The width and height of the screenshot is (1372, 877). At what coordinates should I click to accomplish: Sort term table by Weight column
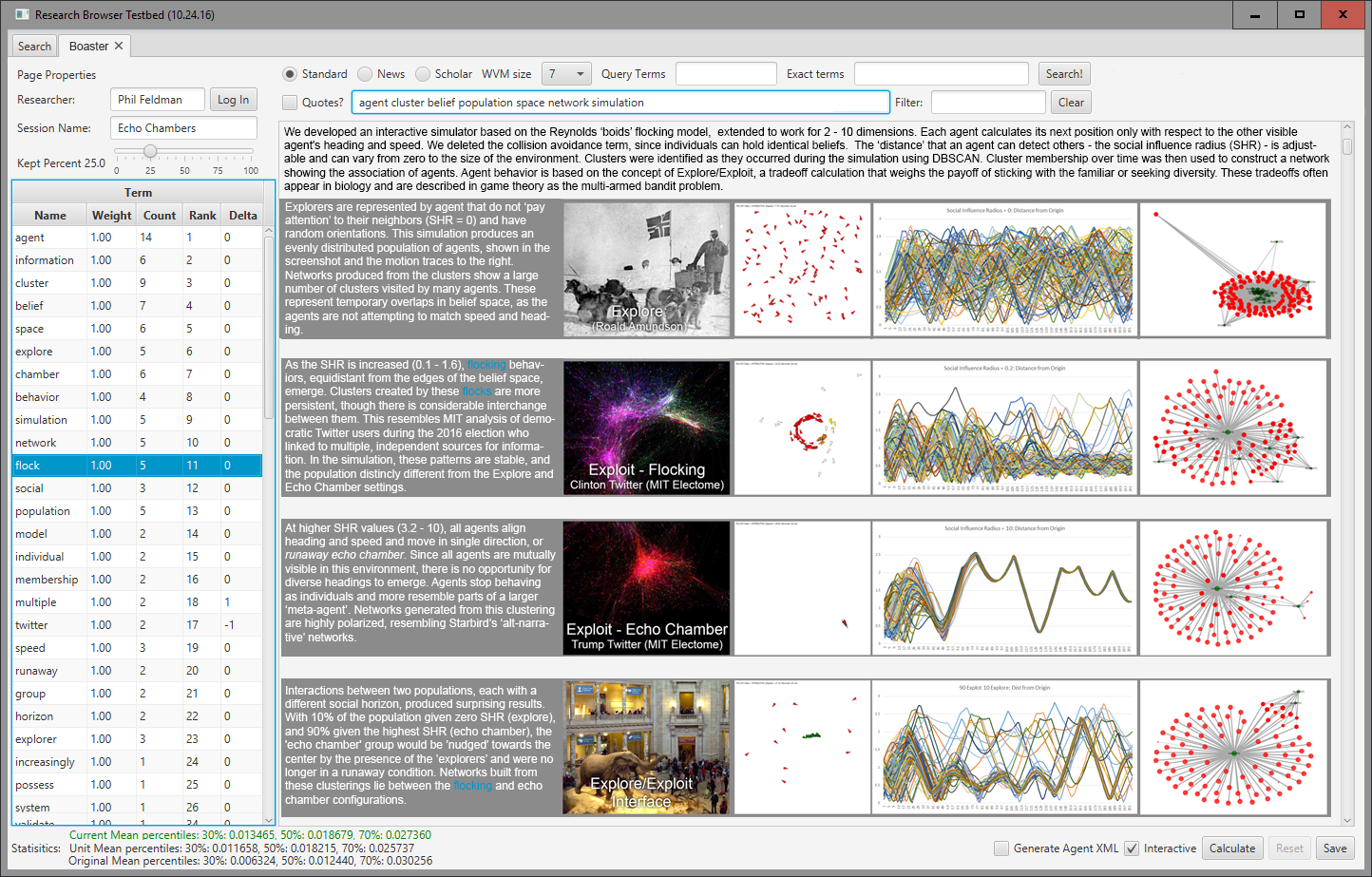tap(112, 216)
